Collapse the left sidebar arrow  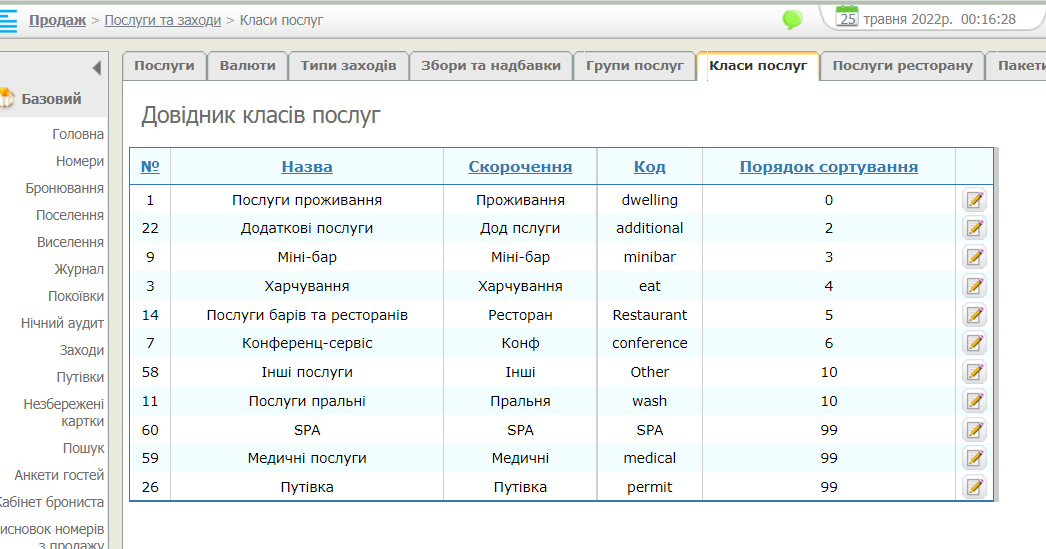[96, 68]
